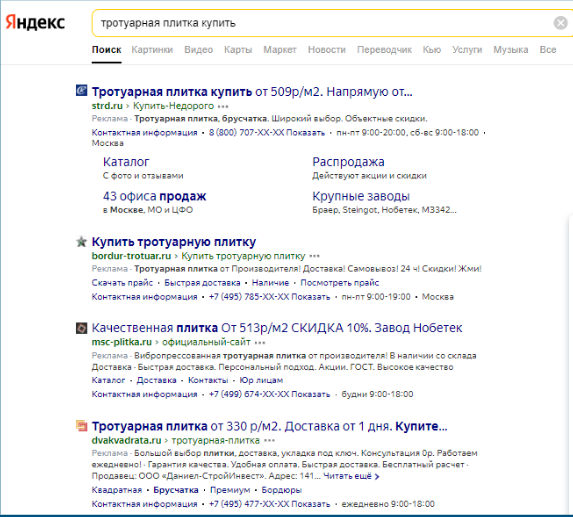
Task: Show phone 8 (800) 707-XX-XX
Action: tap(266, 133)
